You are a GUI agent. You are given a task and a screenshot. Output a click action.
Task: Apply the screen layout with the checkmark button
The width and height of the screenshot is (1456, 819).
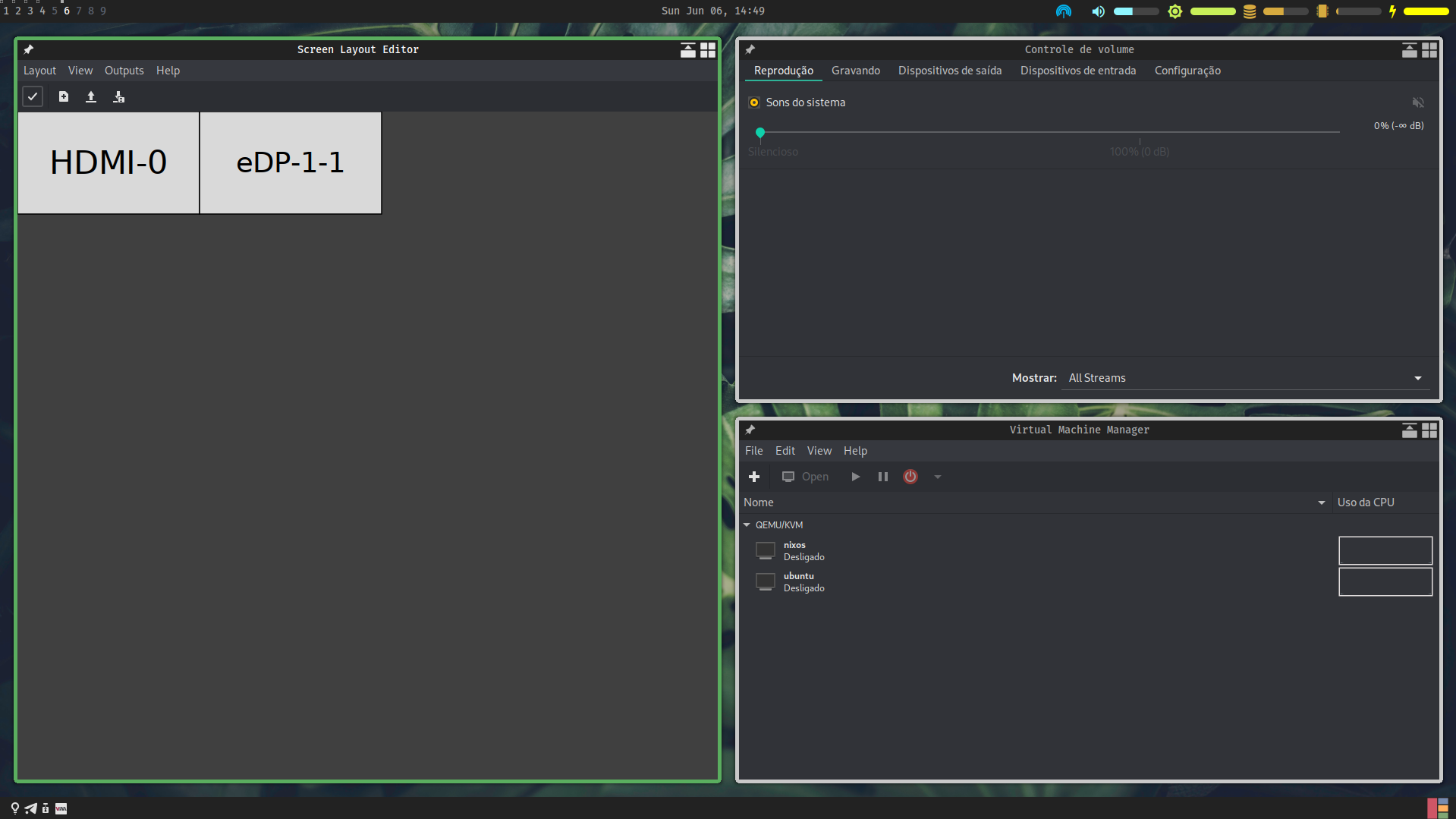click(x=33, y=96)
